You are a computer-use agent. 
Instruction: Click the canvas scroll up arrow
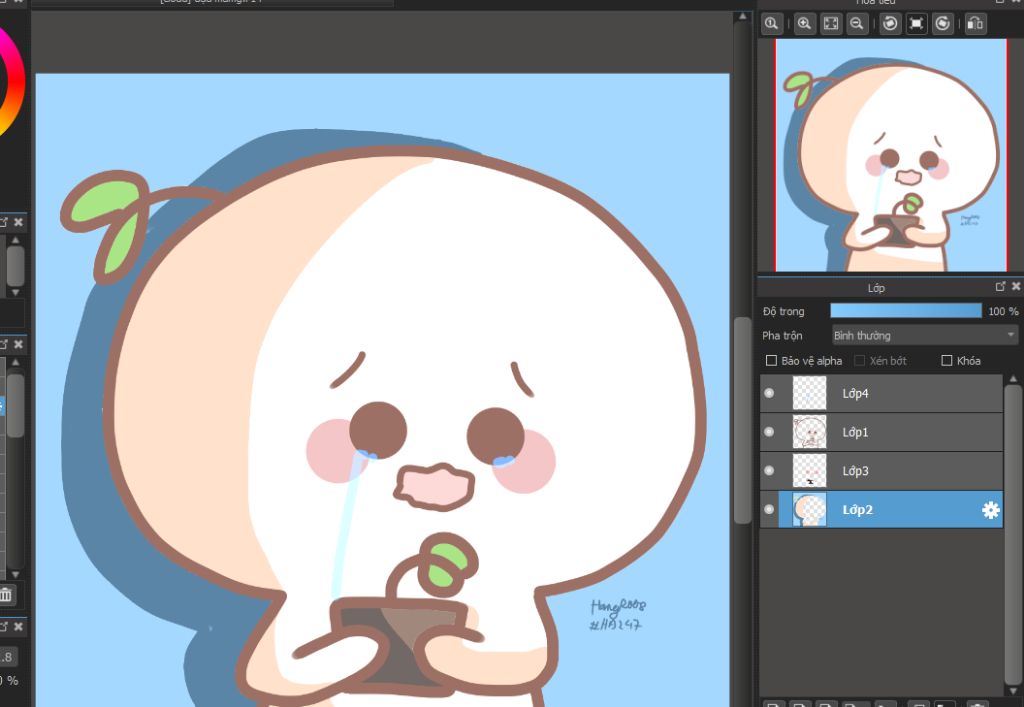[x=743, y=16]
